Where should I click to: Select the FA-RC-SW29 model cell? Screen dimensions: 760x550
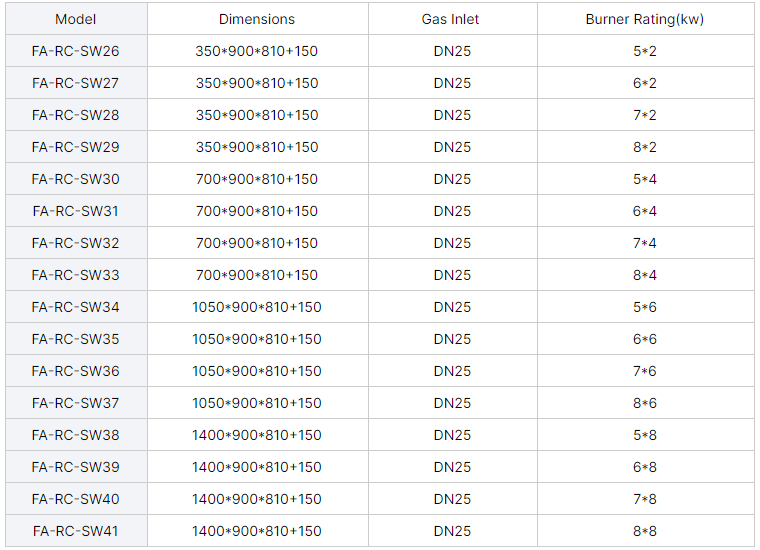pyautogui.click(x=76, y=147)
